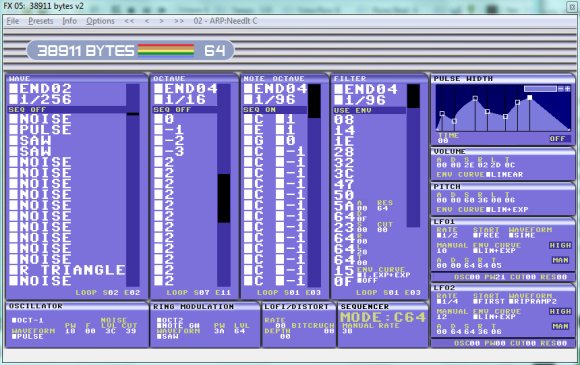Image resolution: width=580 pixels, height=365 pixels.
Task: Open the File menu
Action: click(x=13, y=21)
